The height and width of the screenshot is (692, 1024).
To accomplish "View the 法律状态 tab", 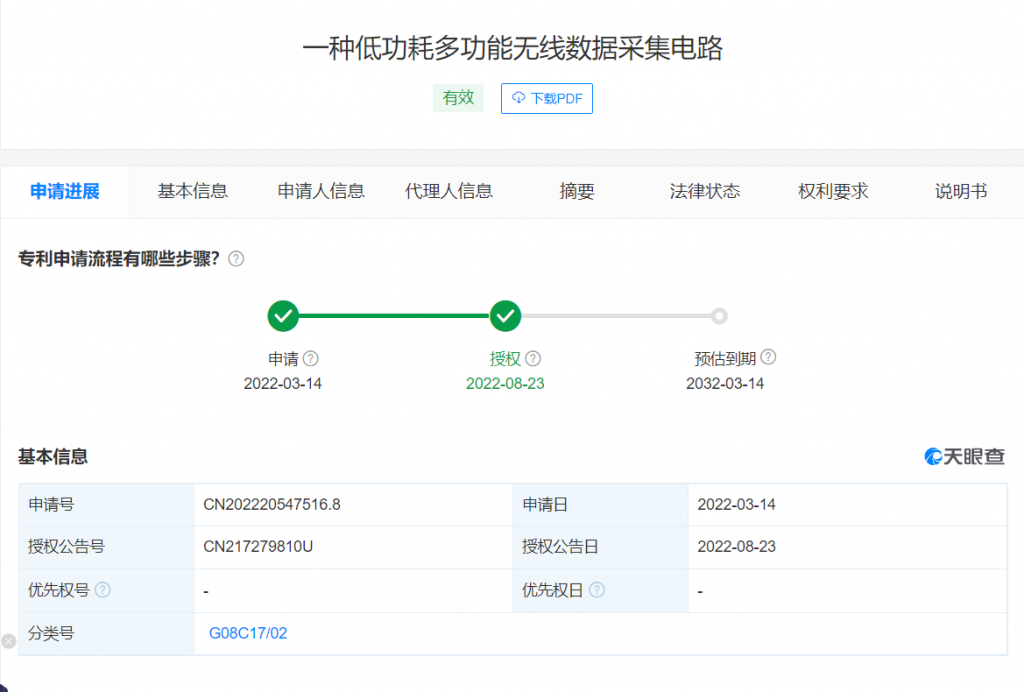I will (x=705, y=191).
